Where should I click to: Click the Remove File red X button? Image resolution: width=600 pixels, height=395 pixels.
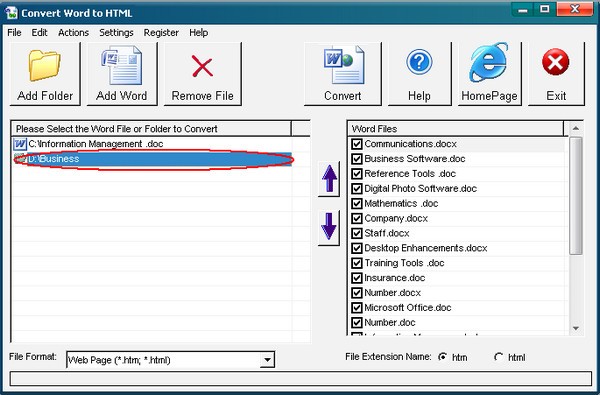pos(202,74)
